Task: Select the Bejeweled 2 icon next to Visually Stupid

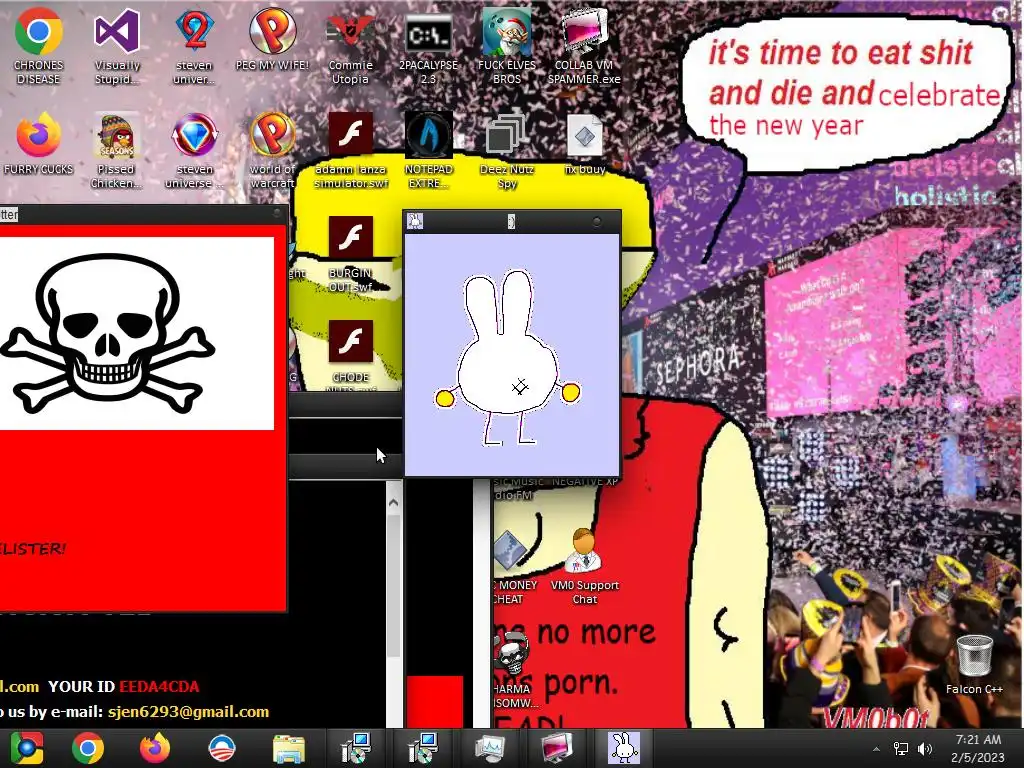Action: tap(195, 46)
